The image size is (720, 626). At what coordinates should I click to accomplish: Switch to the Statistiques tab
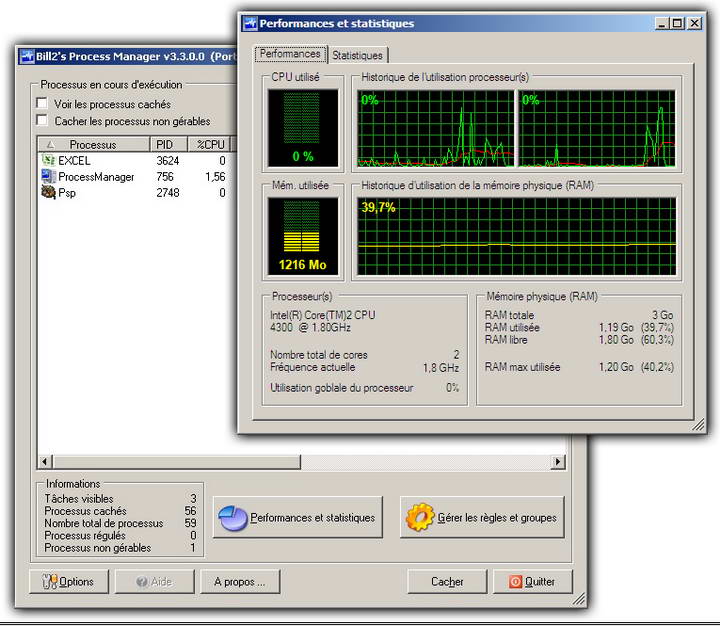coord(357,55)
